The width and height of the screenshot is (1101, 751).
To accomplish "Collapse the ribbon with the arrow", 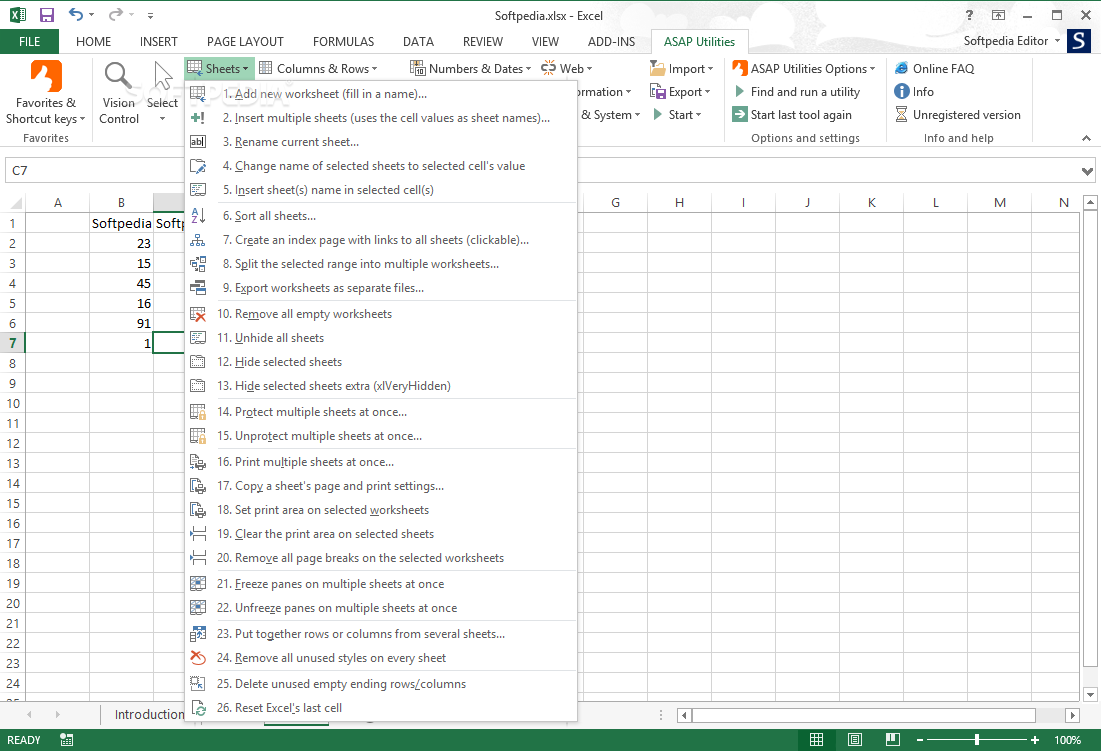I will [1086, 138].
